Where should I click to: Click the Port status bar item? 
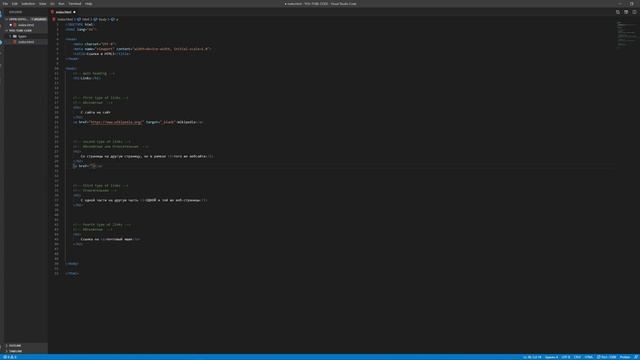607,357
